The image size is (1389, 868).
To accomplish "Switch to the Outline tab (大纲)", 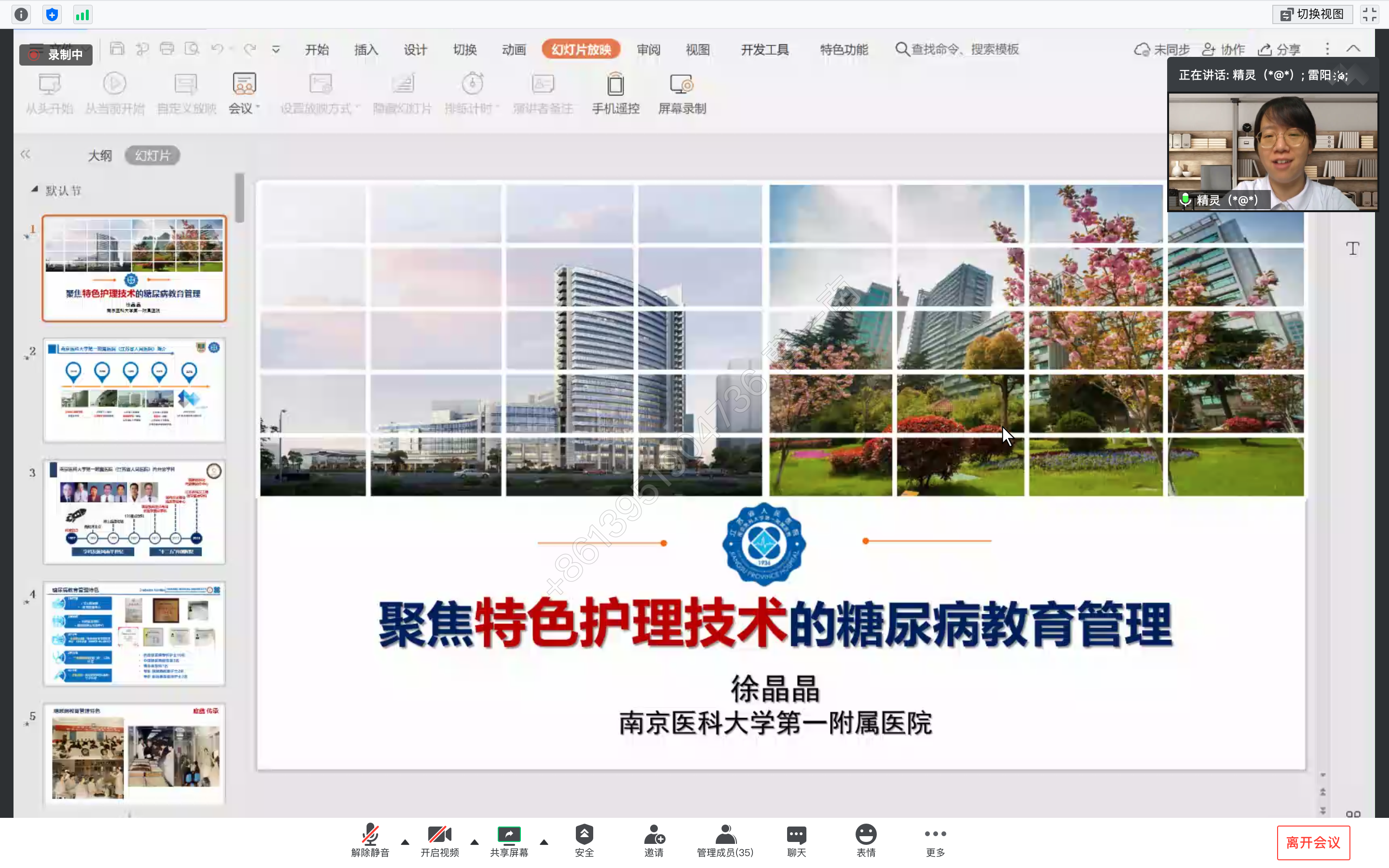I will click(100, 156).
